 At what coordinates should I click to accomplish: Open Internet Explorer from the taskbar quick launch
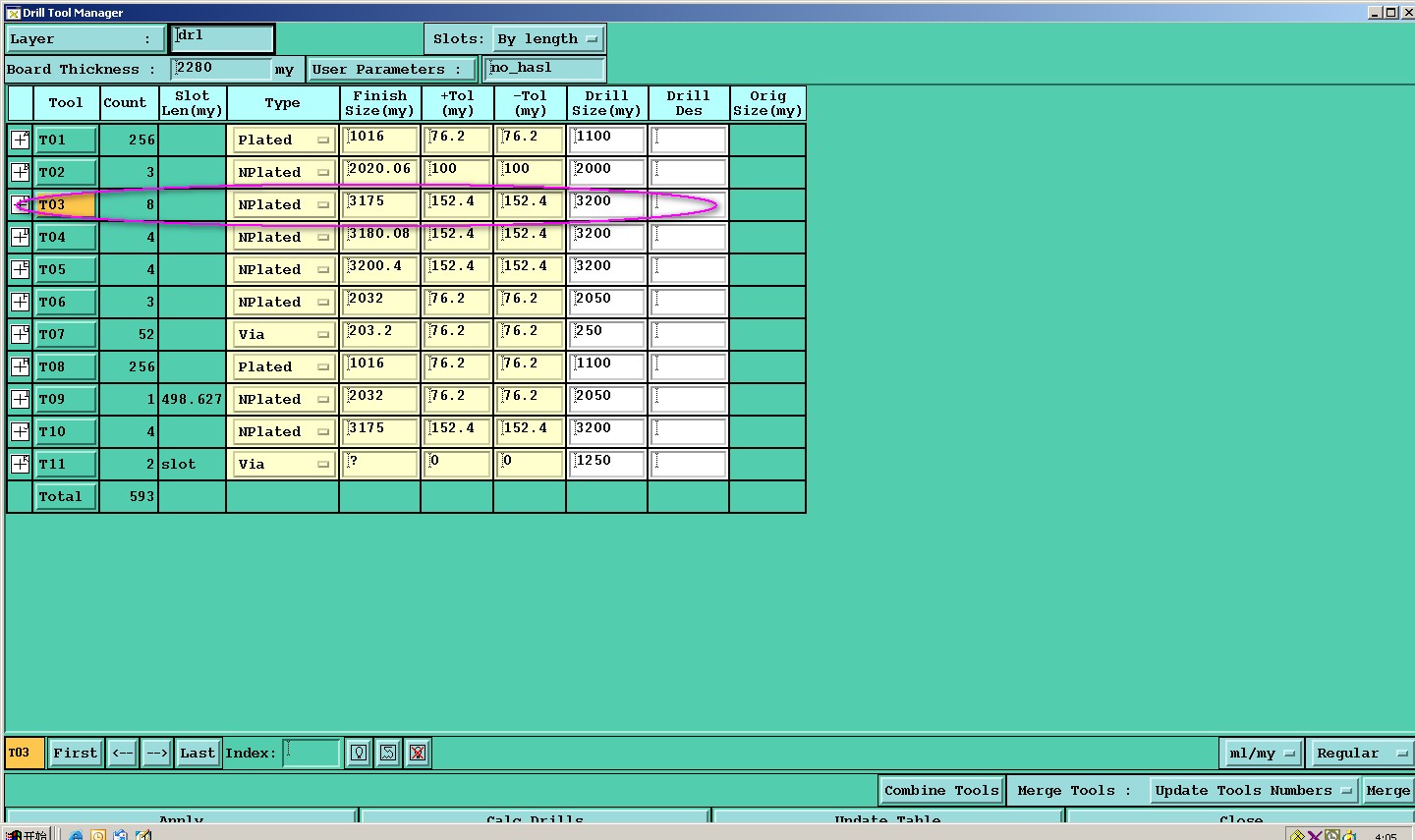pyautogui.click(x=76, y=835)
